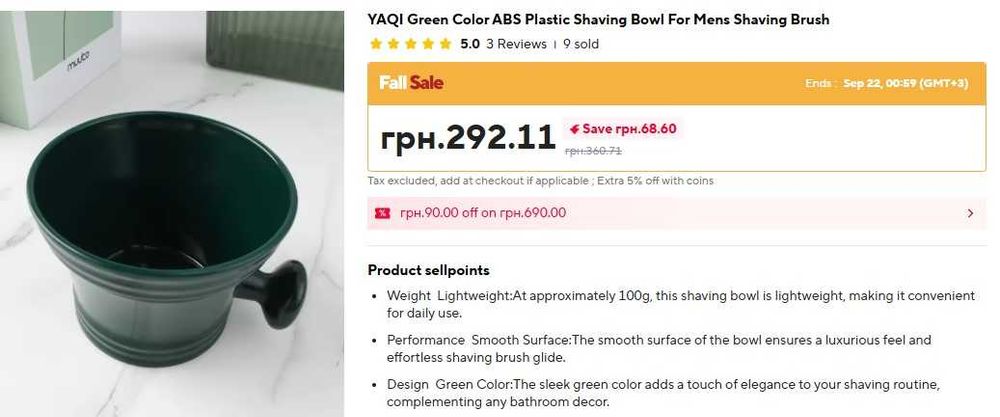This screenshot has height=417, width=1000.
Task: Click the Product sellpoints heading
Action: pos(429,270)
